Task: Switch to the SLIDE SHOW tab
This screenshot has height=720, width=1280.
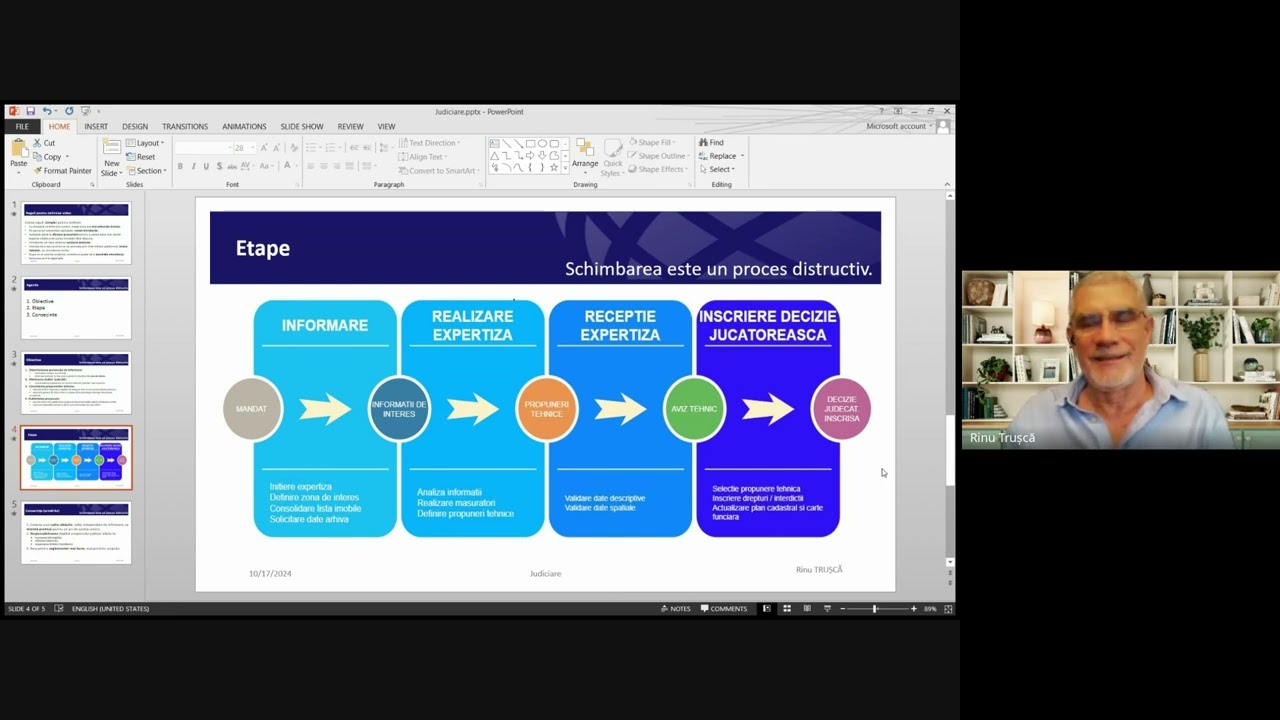Action: 302,127
